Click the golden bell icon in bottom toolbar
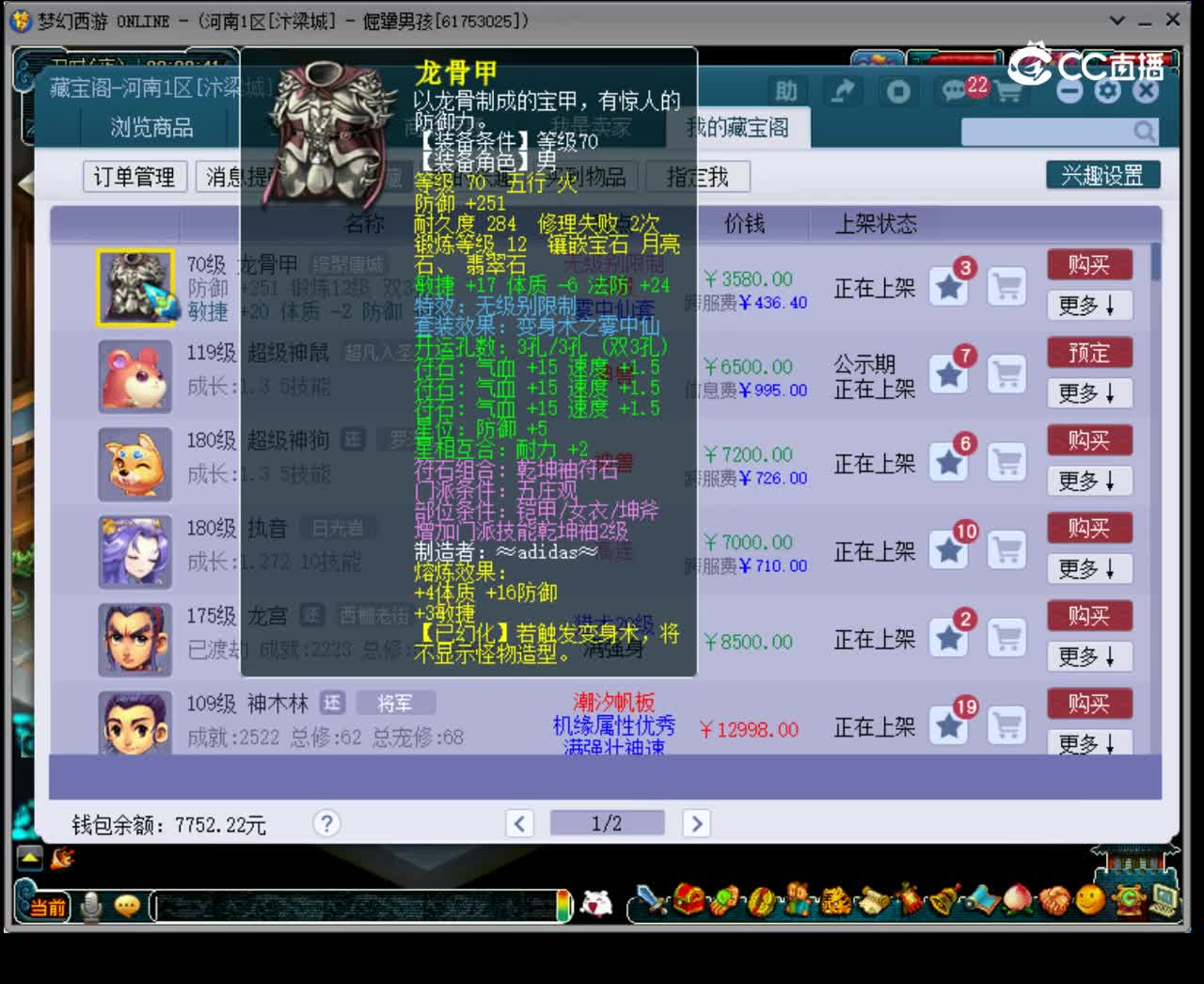 point(944,900)
